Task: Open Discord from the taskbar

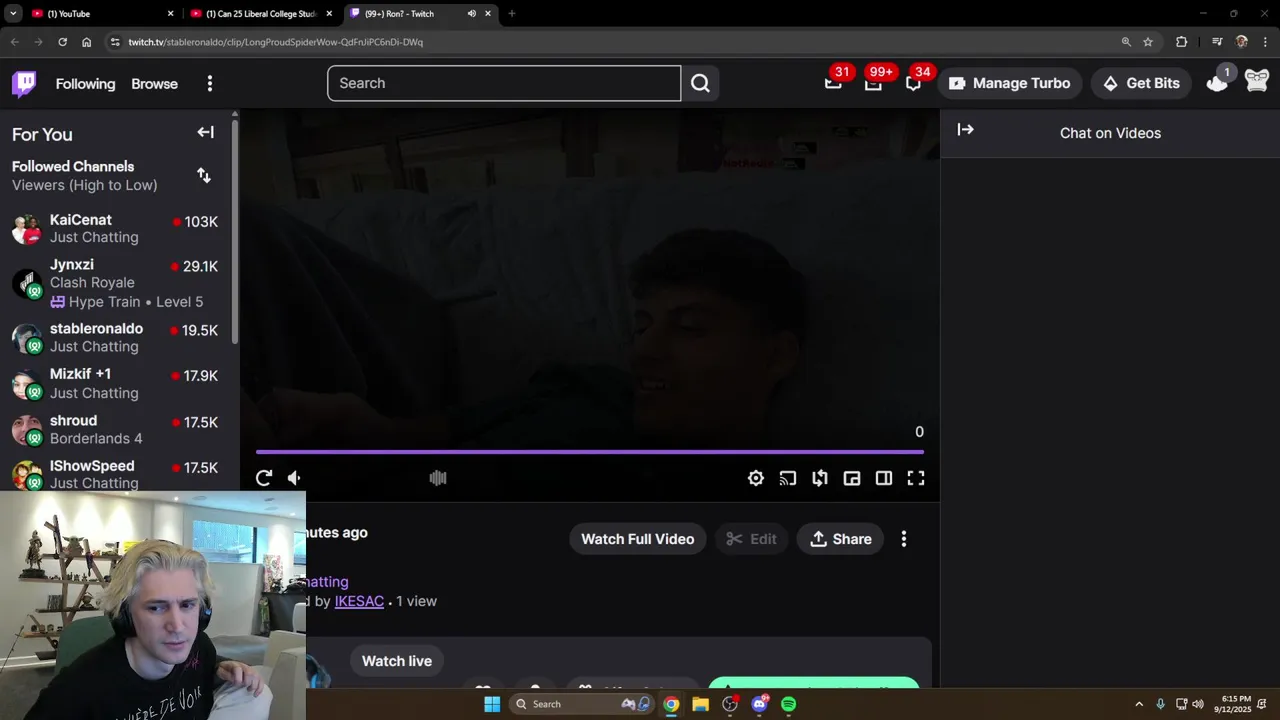Action: point(759,704)
